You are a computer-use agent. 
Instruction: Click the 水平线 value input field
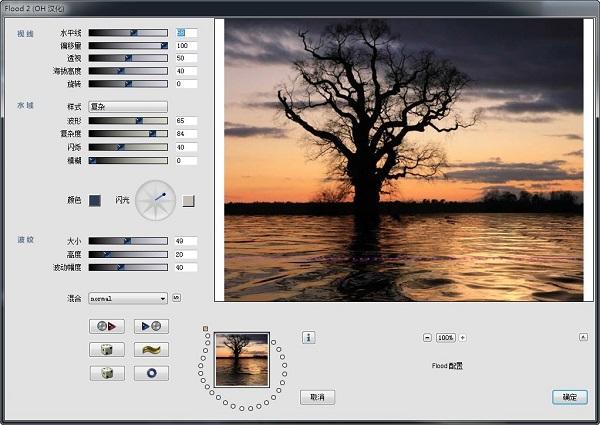[186, 33]
